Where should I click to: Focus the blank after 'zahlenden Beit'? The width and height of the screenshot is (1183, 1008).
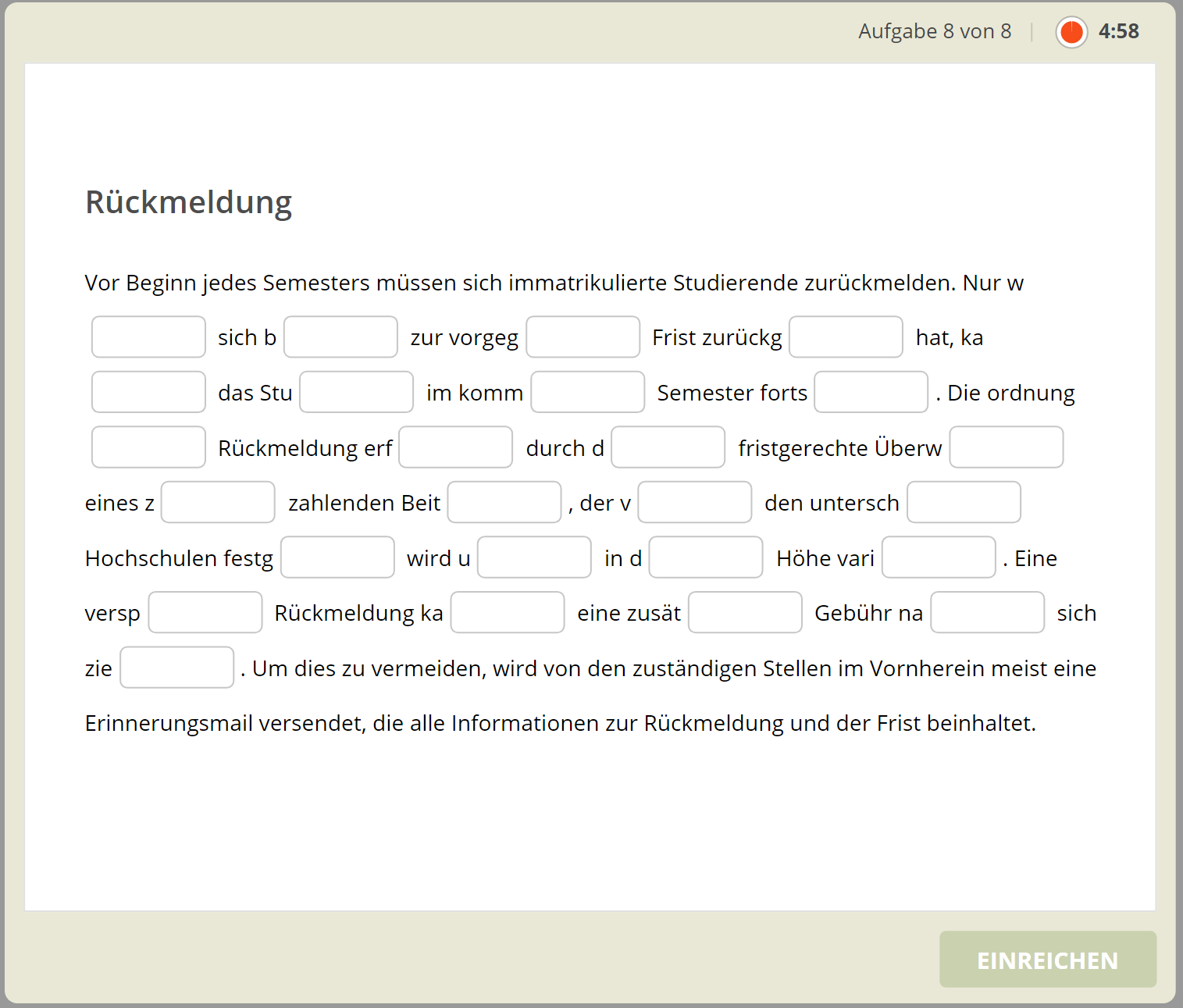[504, 502]
